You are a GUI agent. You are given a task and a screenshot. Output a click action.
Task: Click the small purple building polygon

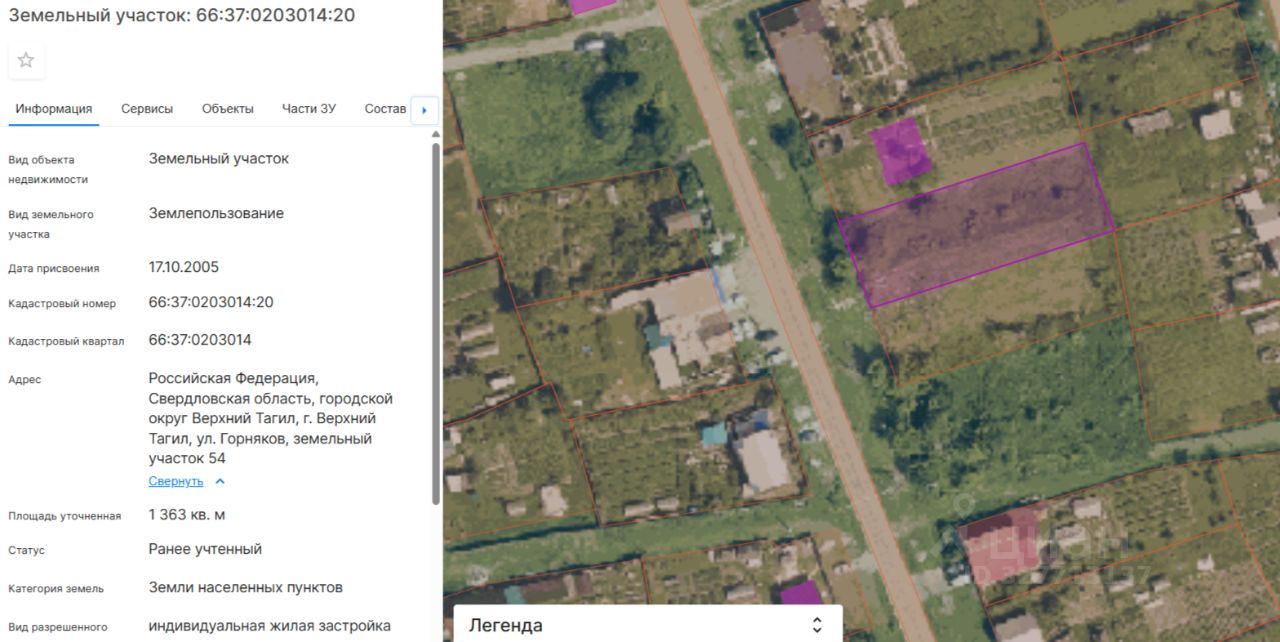tap(902, 151)
